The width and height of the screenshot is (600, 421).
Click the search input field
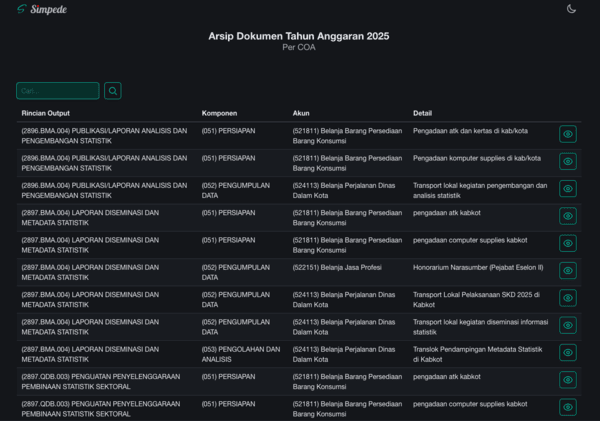(58, 91)
